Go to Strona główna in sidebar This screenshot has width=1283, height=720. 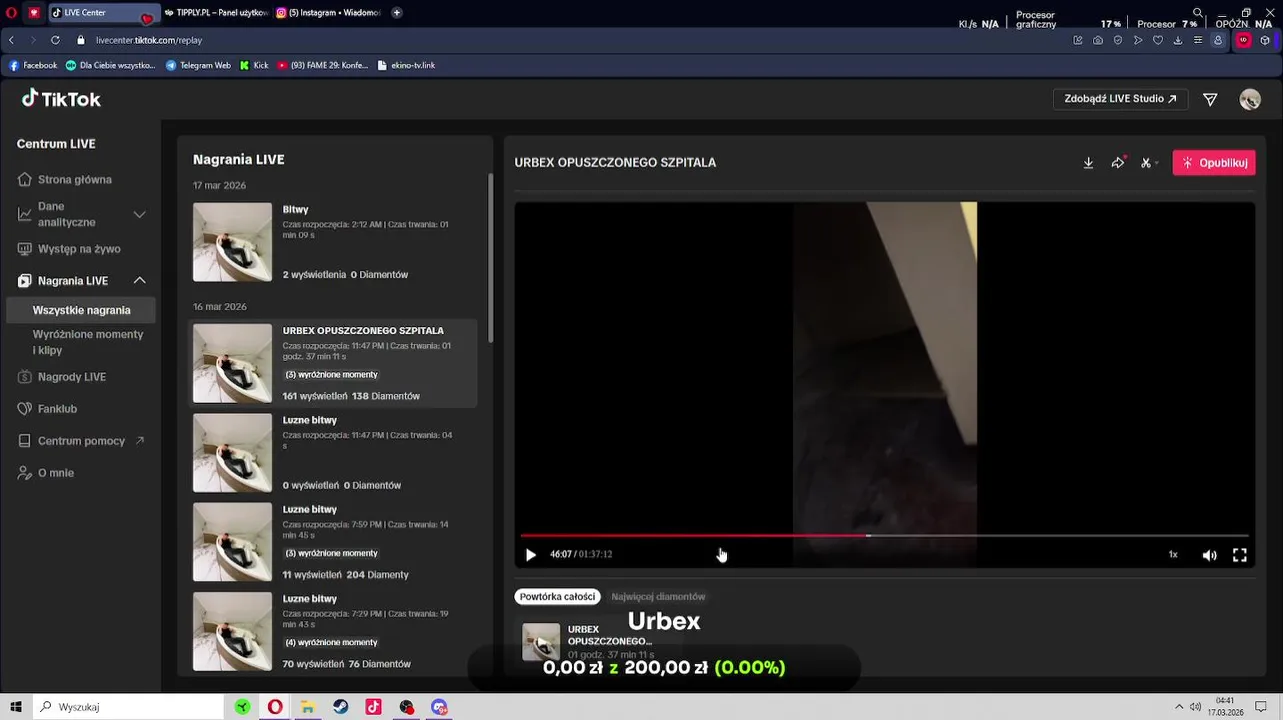65,180
